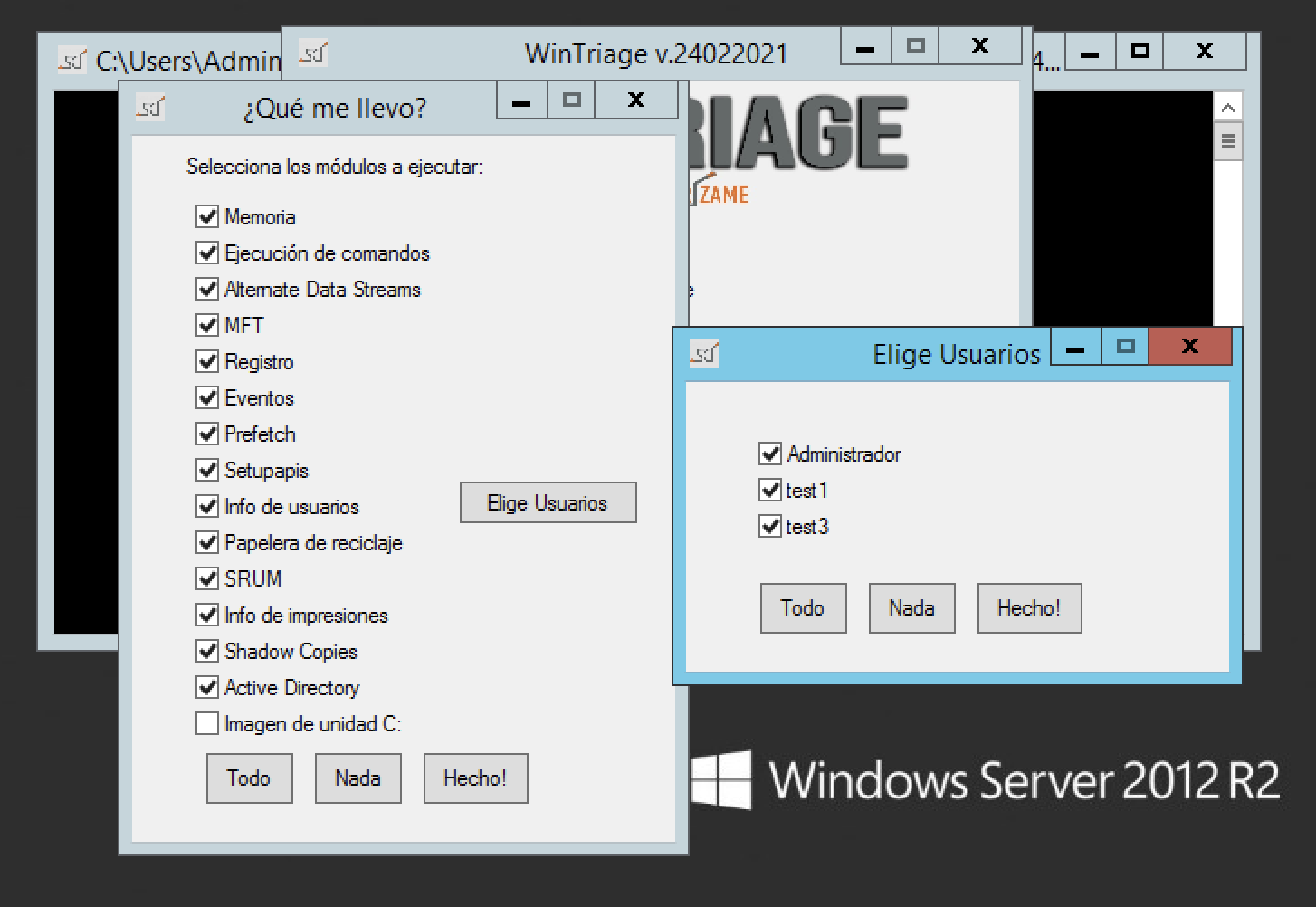Image resolution: width=1316 pixels, height=907 pixels.
Task: Disable the Info de usuarios checkbox
Action: 207,506
